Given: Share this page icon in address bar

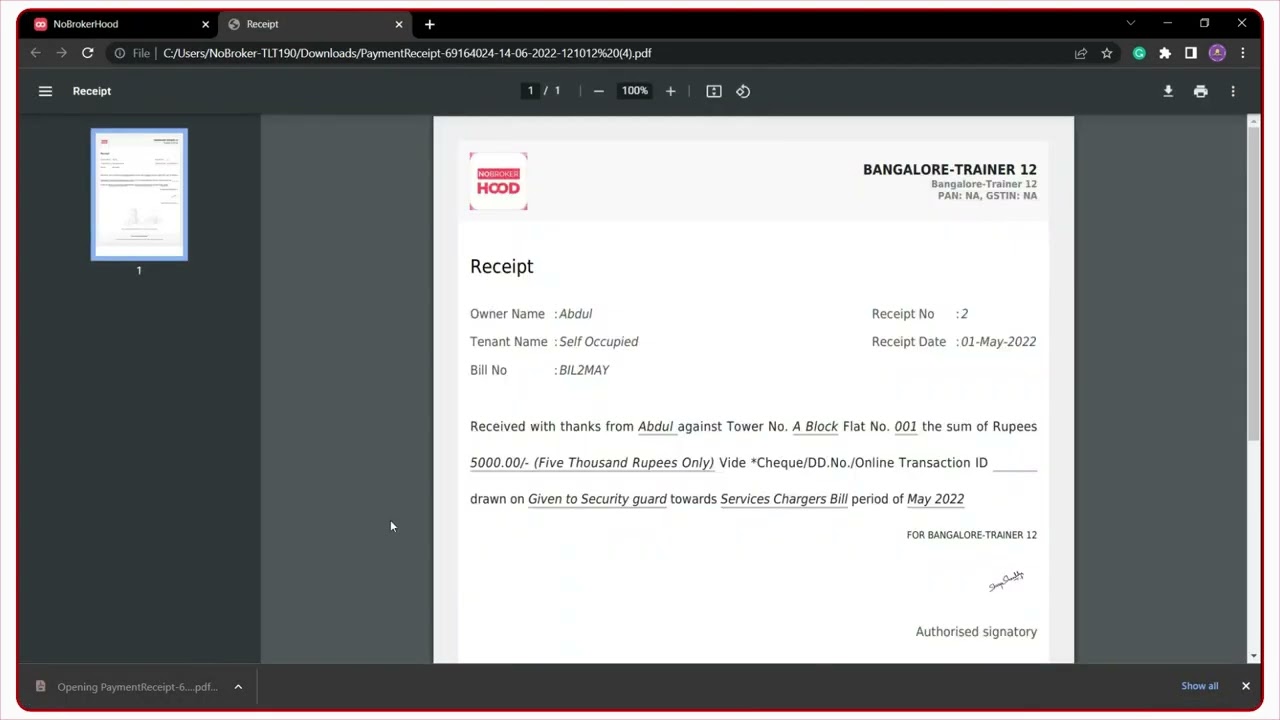Looking at the screenshot, I should point(1081,53).
